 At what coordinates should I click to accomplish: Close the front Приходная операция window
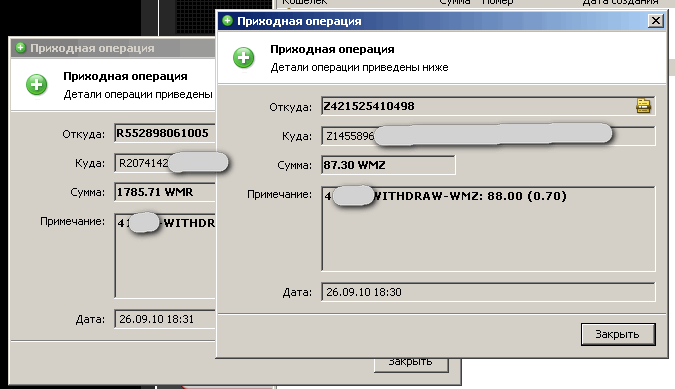(x=656, y=21)
